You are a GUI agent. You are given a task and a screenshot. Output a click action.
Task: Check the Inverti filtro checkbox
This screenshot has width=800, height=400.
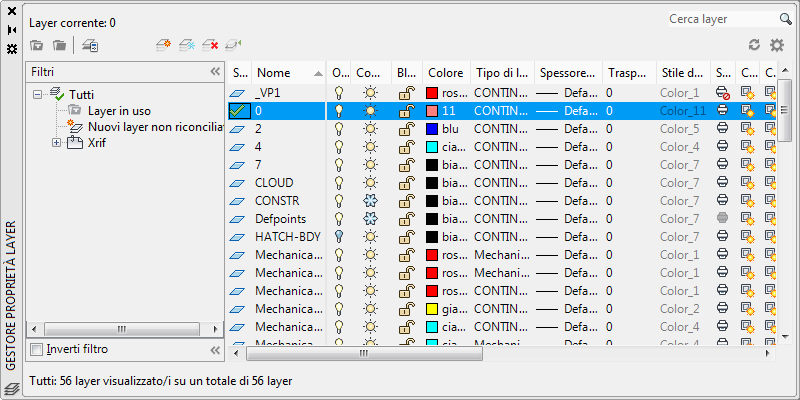click(x=36, y=350)
